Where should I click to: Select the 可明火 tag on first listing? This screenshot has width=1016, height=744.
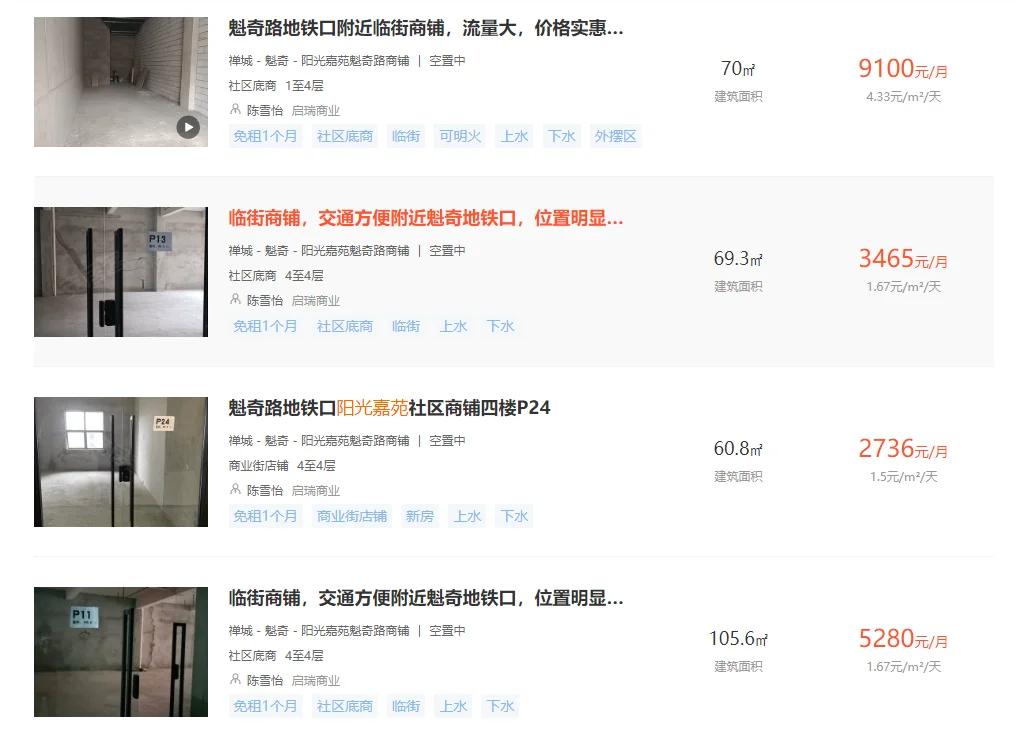click(460, 136)
